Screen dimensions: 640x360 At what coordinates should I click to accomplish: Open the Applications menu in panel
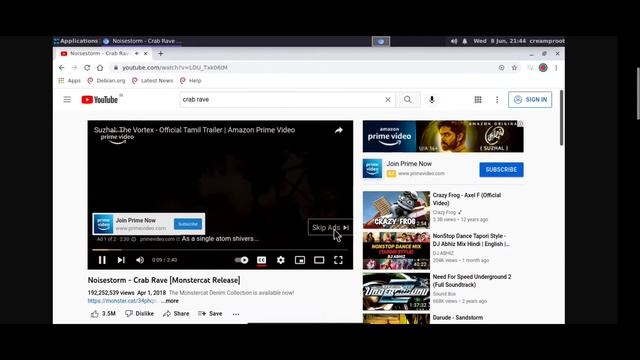[76, 41]
